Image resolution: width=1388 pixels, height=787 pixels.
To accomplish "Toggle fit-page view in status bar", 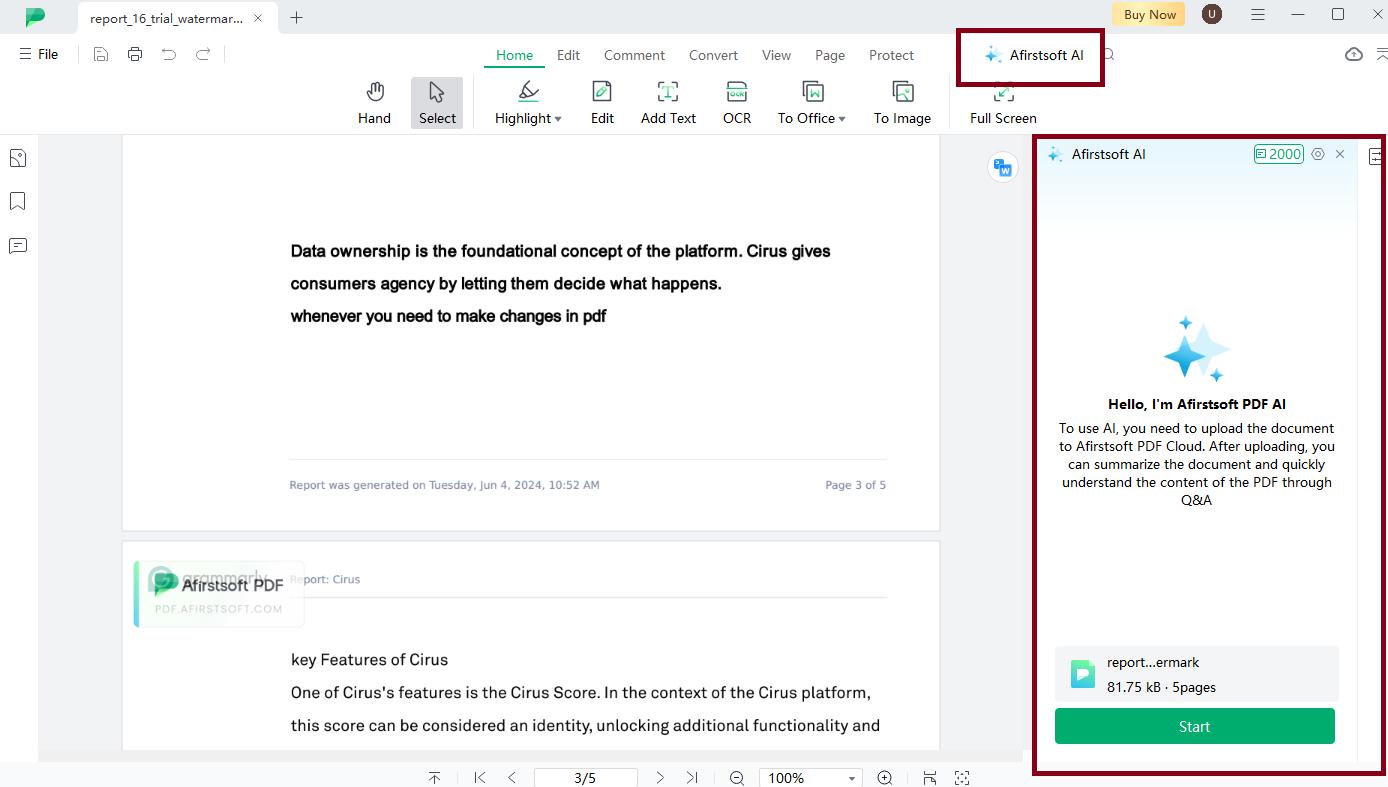I will point(962,777).
